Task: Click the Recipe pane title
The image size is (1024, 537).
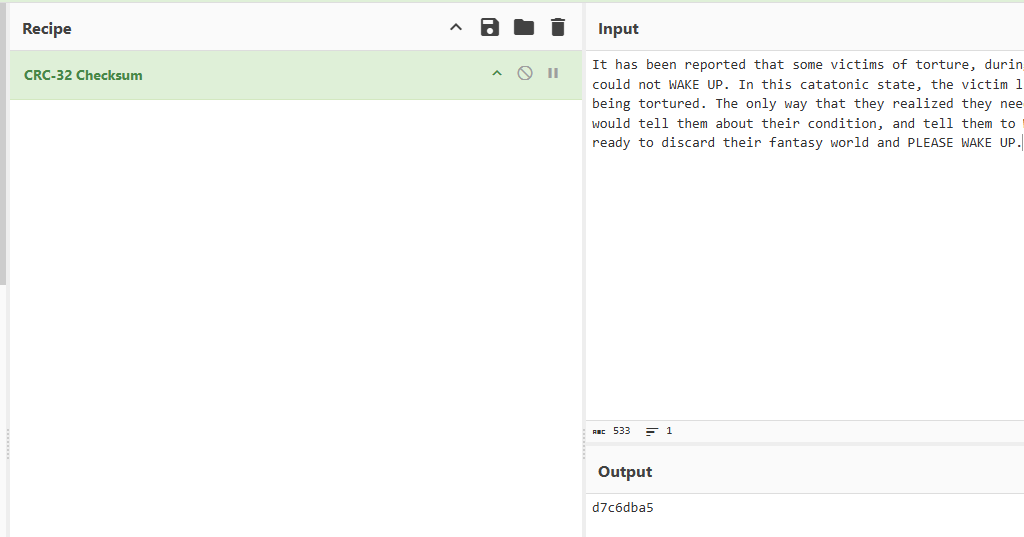Action: click(x=47, y=29)
